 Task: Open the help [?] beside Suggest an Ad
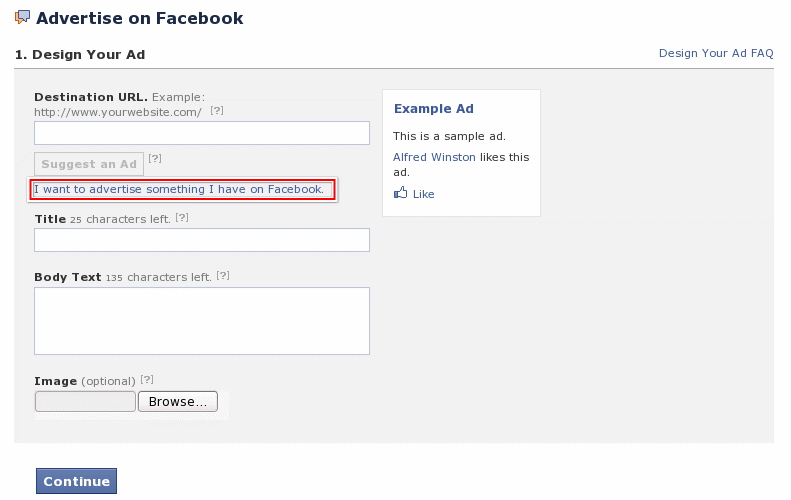pyautogui.click(x=155, y=158)
